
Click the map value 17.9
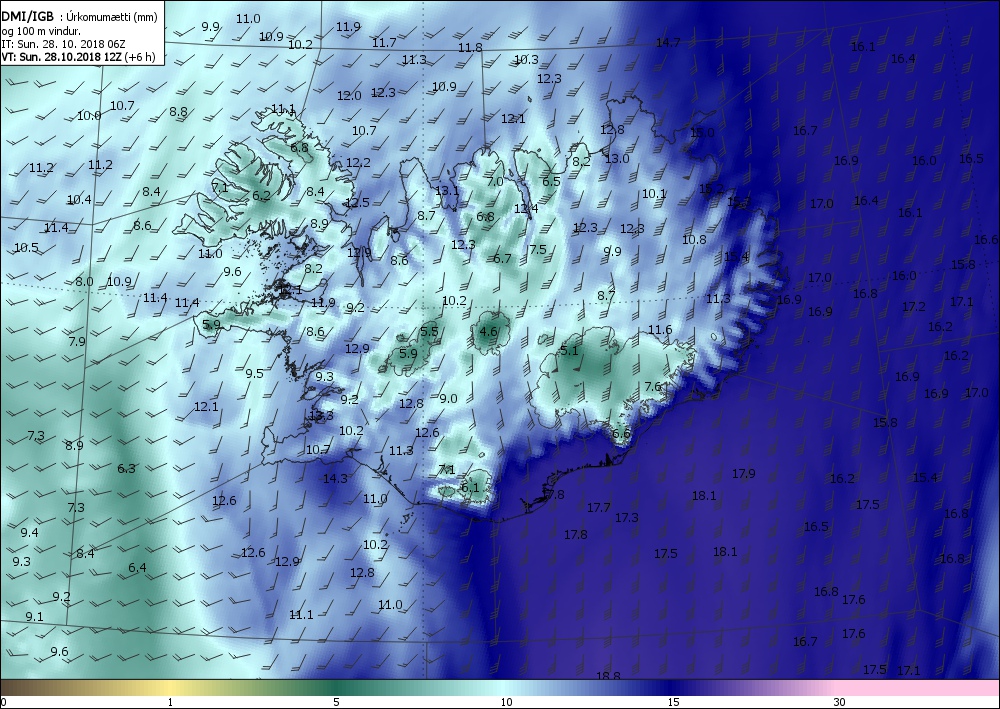click(744, 474)
